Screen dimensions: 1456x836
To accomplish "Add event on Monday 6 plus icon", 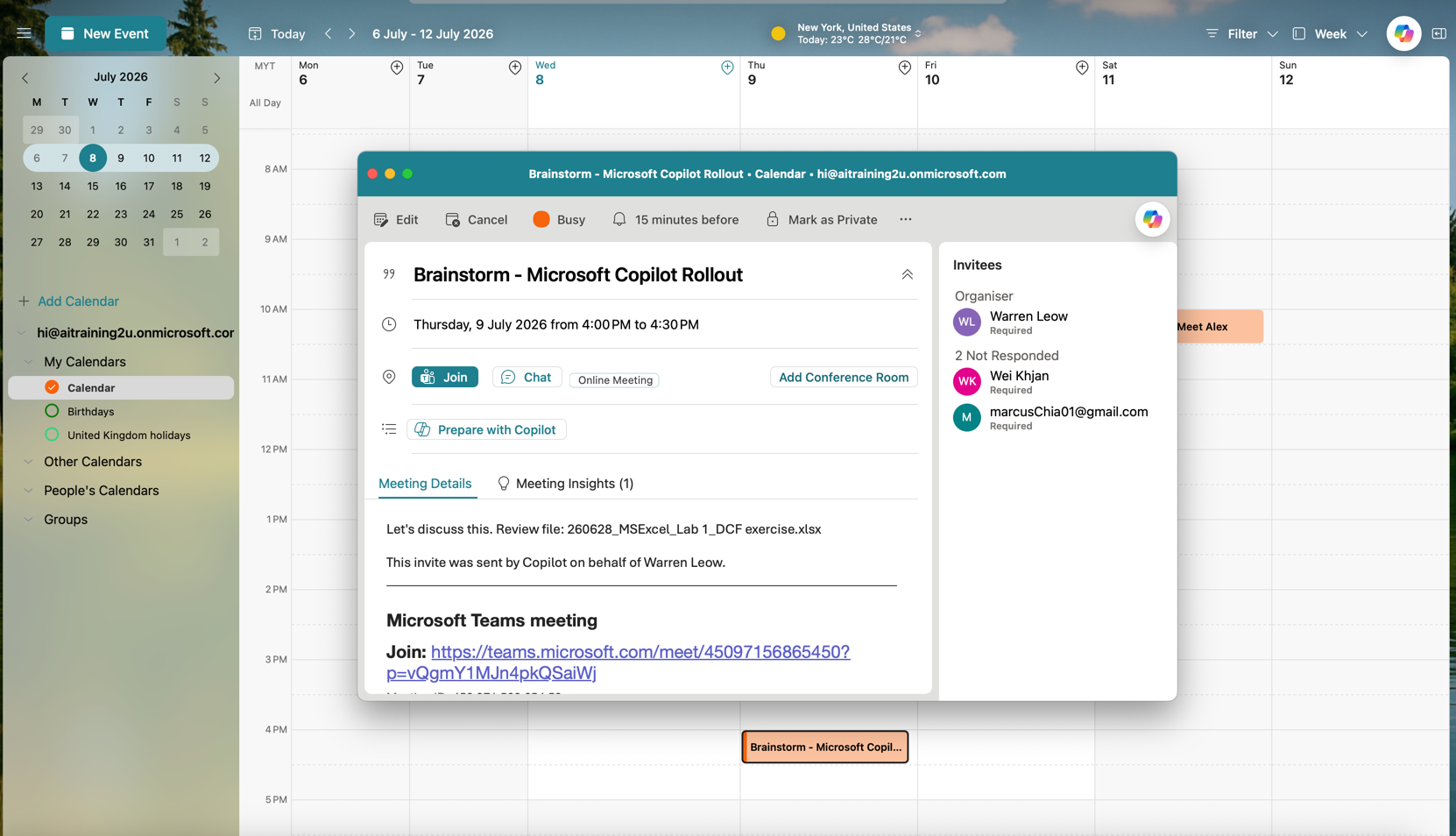I will [397, 67].
